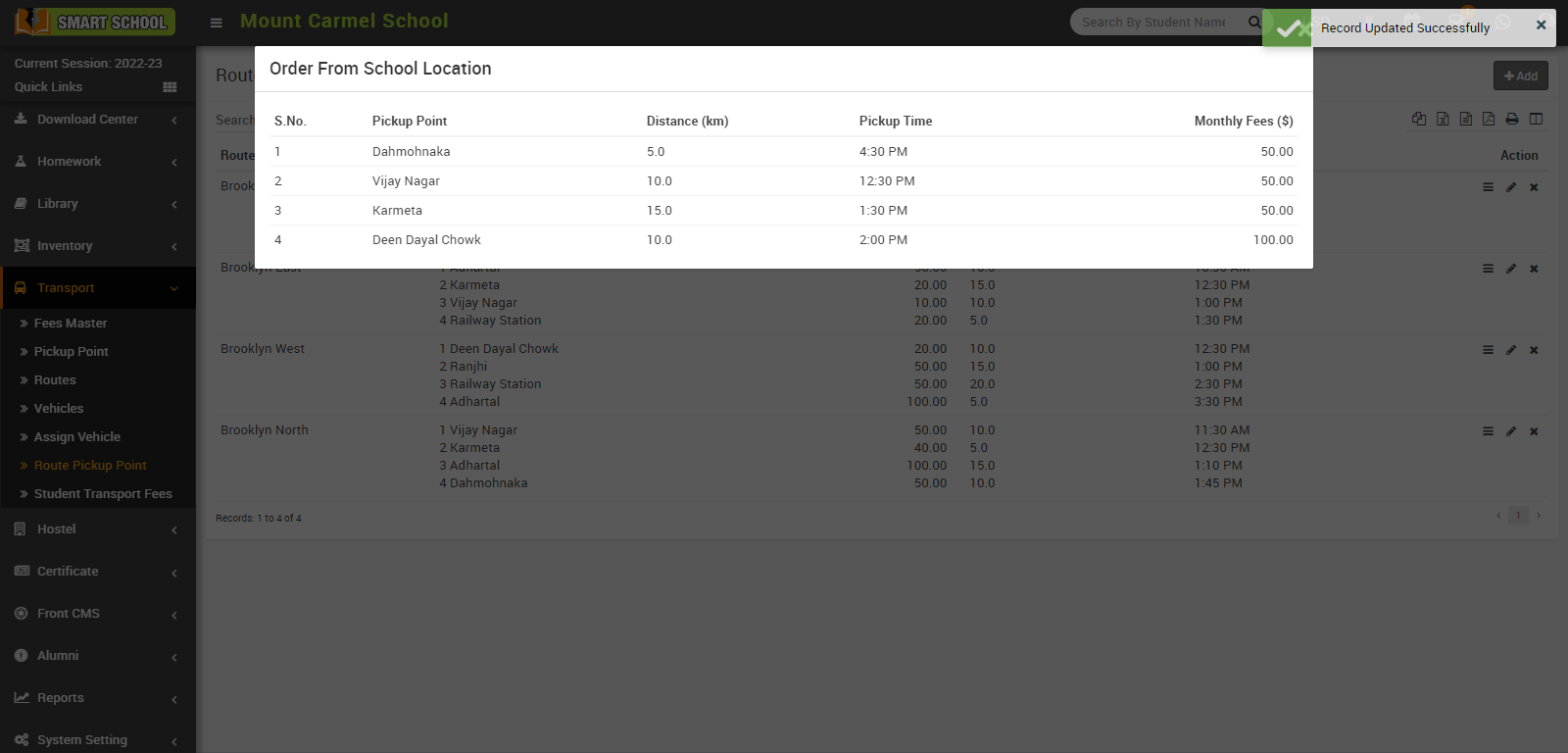
Task: Export the table as CSV
Action: (1466, 119)
